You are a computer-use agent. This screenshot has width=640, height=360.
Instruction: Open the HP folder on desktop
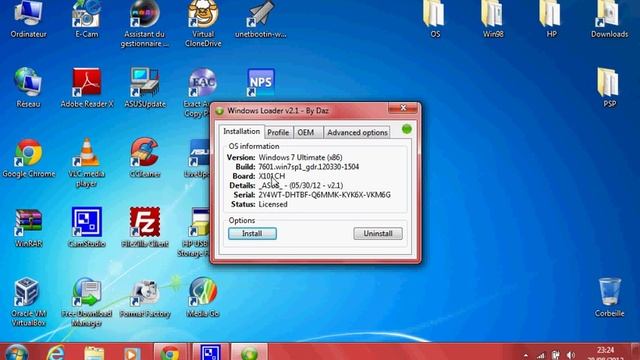[551, 18]
